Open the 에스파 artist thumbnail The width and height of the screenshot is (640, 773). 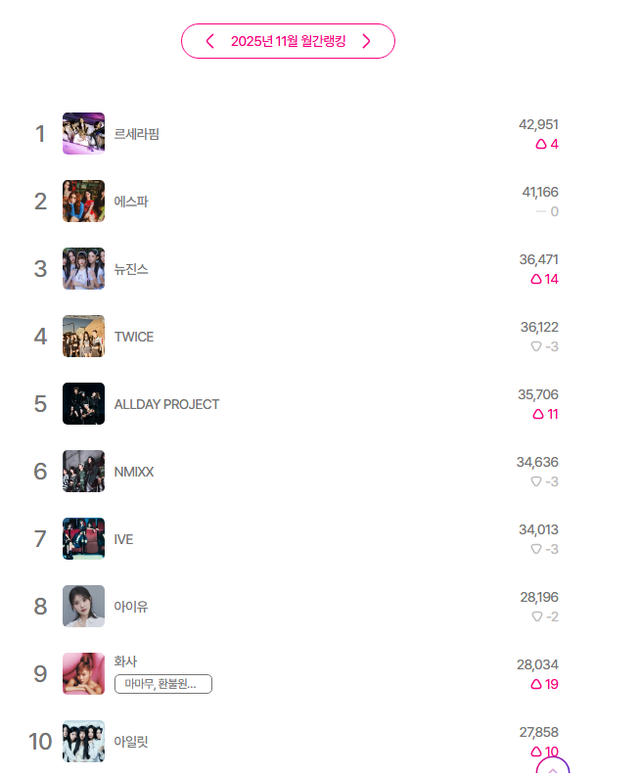point(83,201)
